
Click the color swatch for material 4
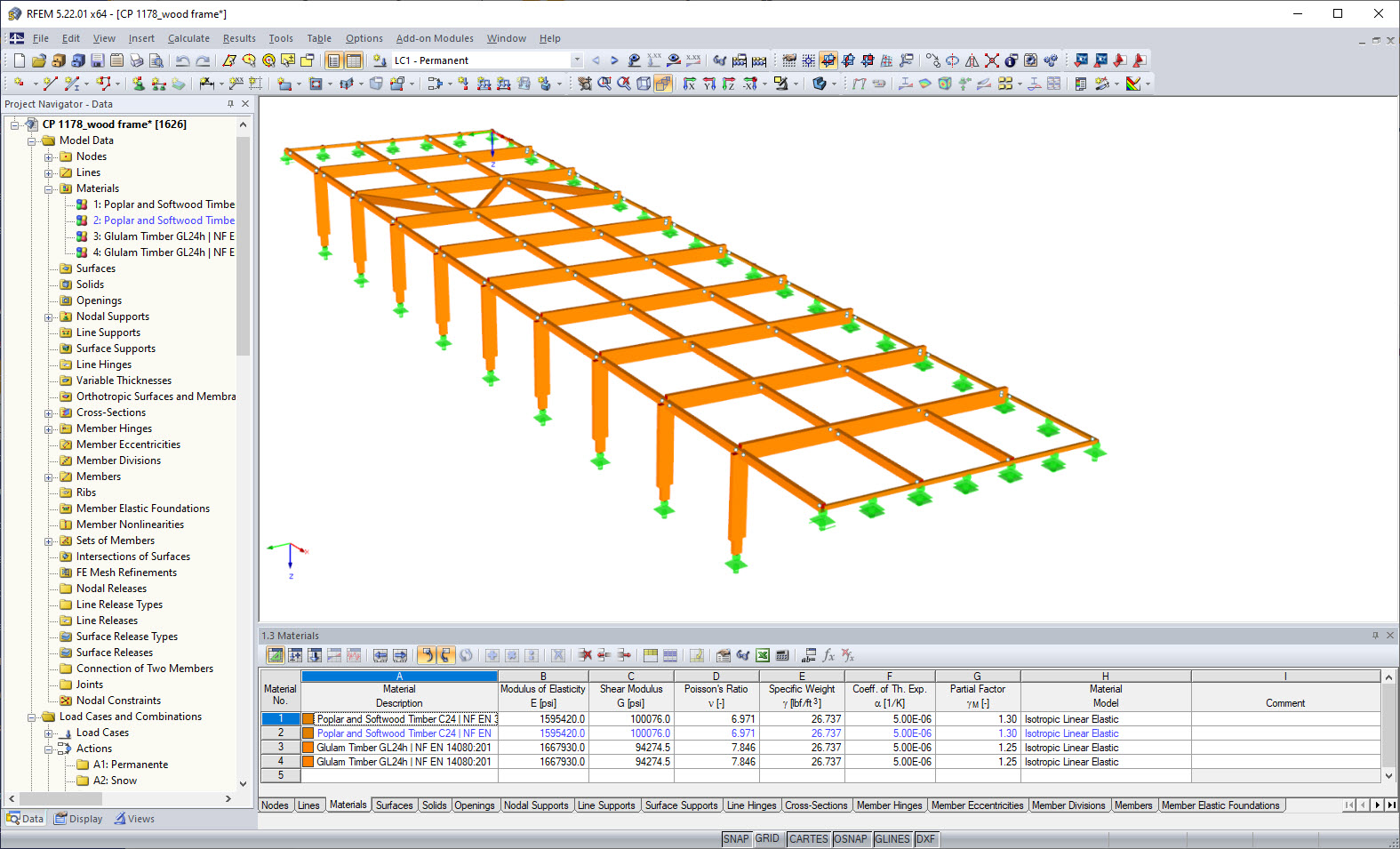point(308,762)
